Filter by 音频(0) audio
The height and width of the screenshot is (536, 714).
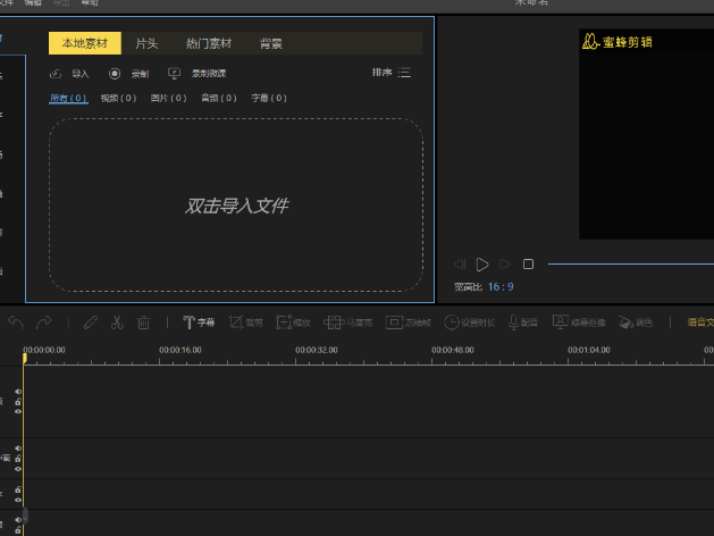219,98
